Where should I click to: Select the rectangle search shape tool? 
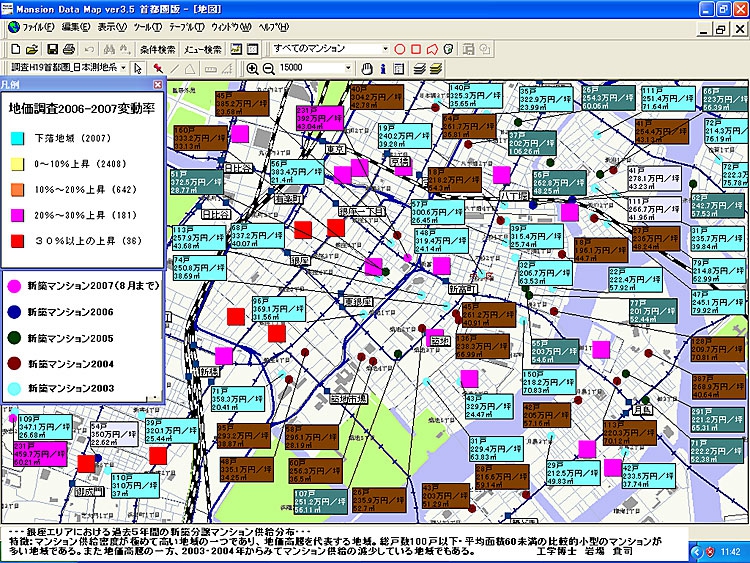[x=416, y=48]
